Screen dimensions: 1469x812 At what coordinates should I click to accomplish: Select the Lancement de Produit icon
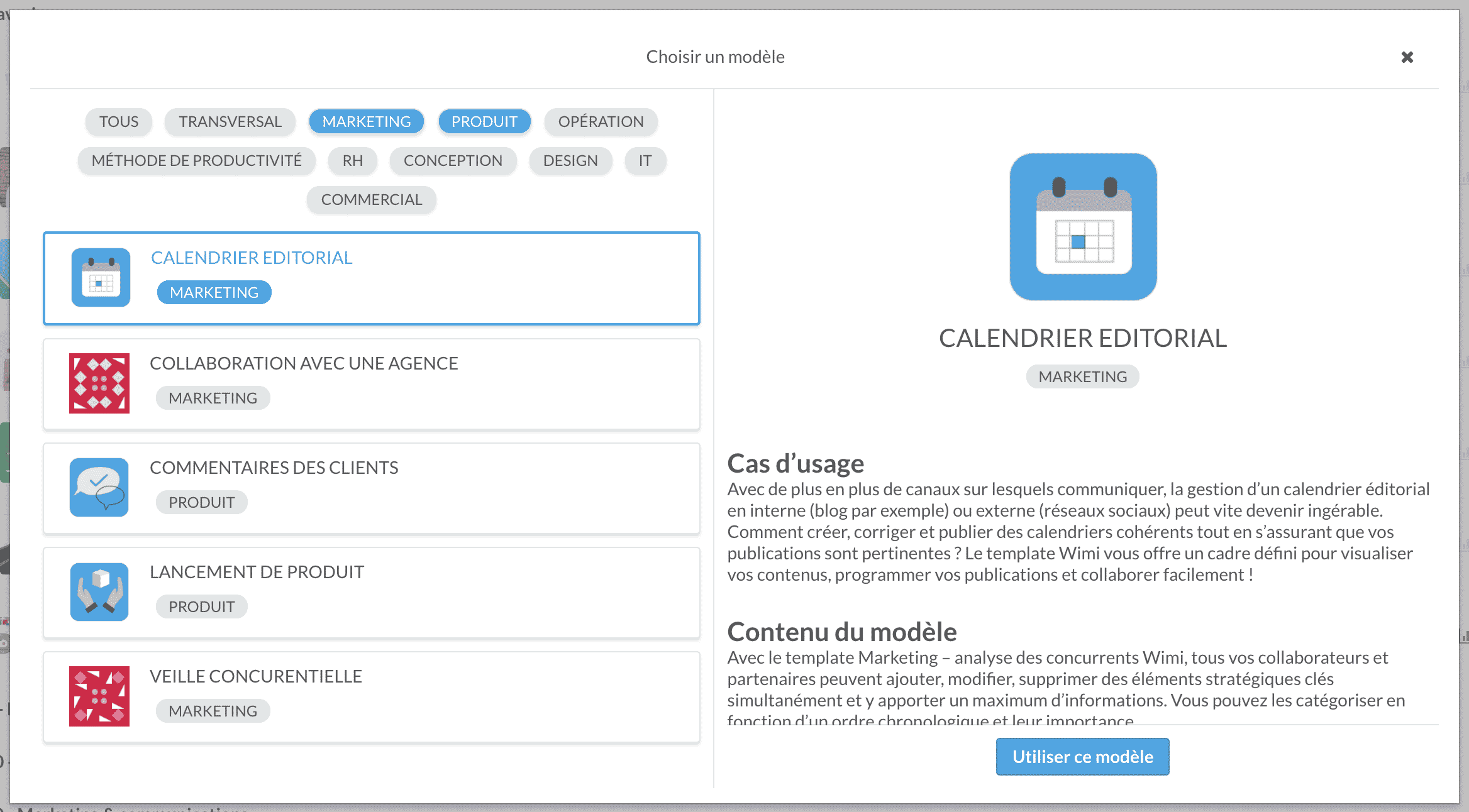pyautogui.click(x=100, y=590)
